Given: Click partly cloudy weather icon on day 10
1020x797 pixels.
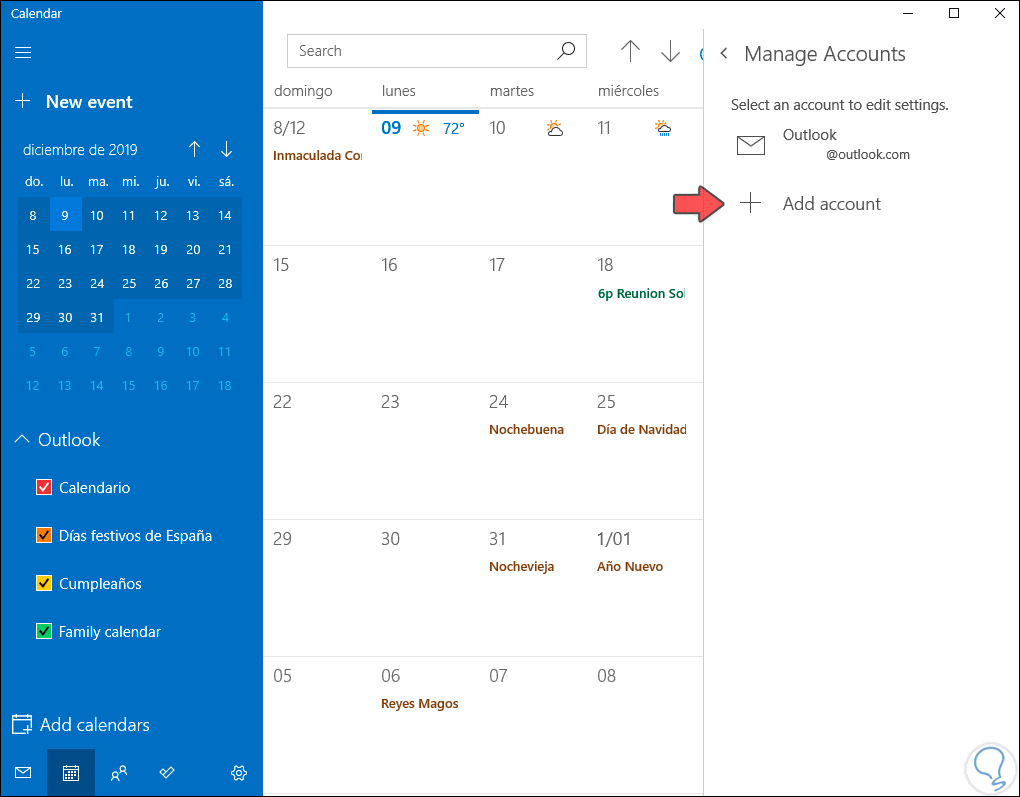Looking at the screenshot, I should 555,128.
